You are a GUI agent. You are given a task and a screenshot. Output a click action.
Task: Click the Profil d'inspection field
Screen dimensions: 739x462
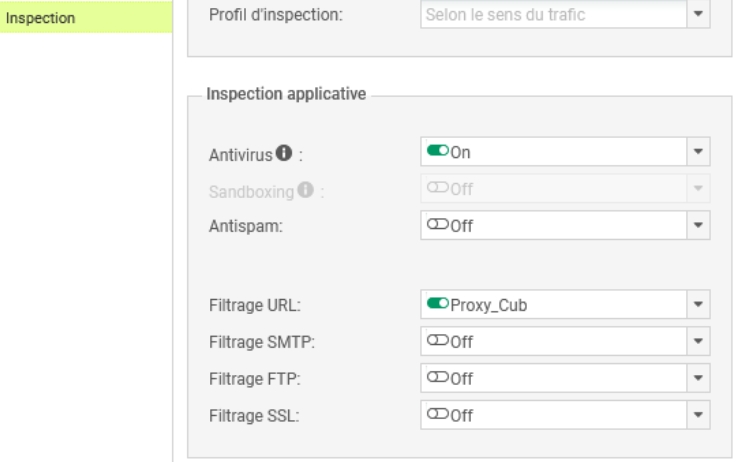552,16
